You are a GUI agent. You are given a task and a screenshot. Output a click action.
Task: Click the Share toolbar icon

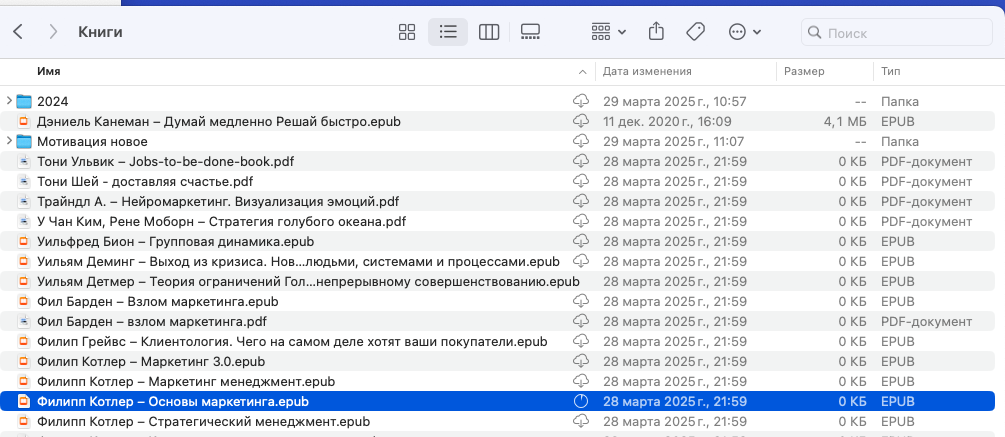tap(656, 31)
